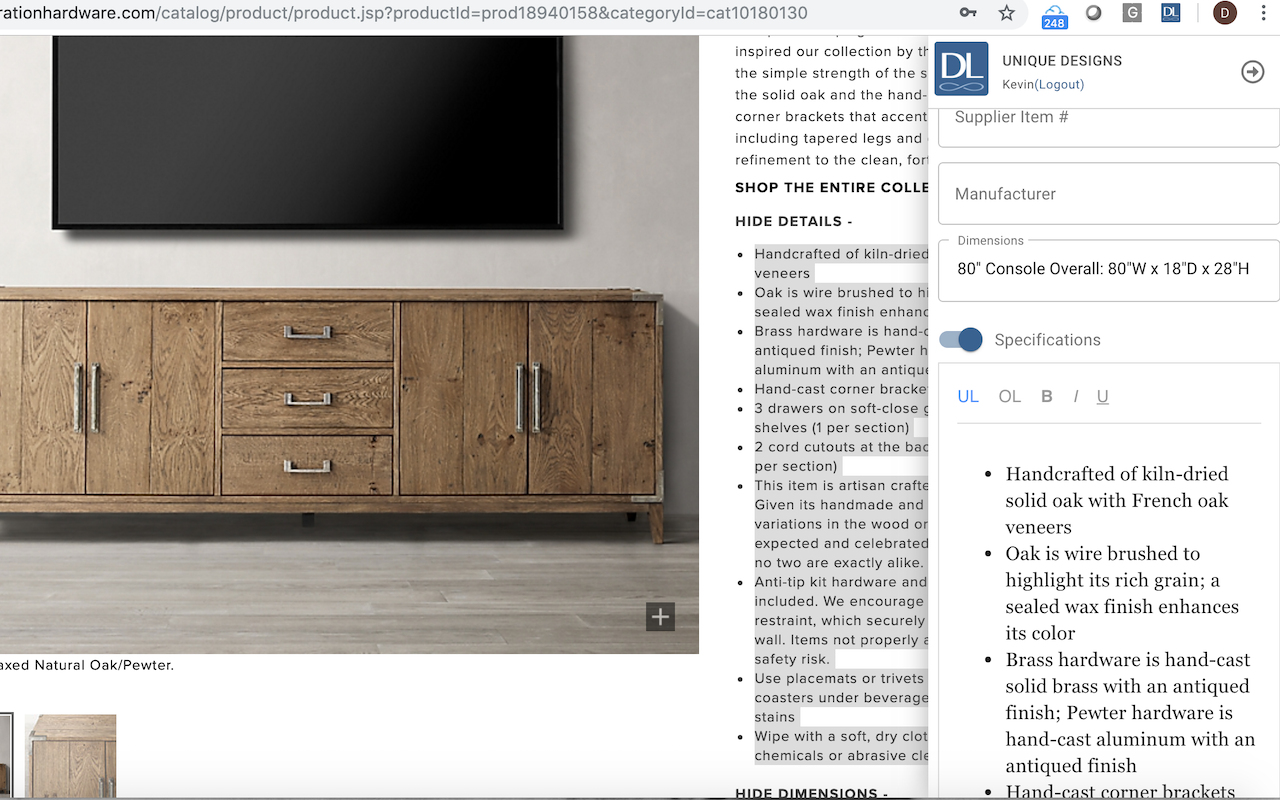Click the circular arrow submit icon in panel
This screenshot has height=800, width=1280.
[1252, 72]
